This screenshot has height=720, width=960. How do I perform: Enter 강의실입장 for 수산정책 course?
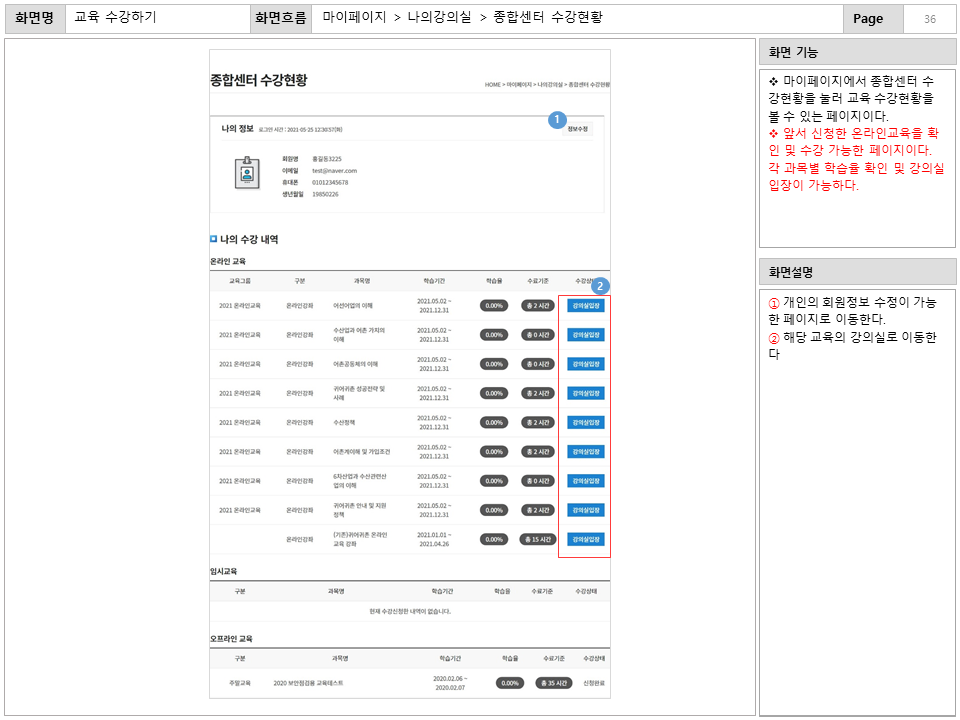(x=586, y=422)
